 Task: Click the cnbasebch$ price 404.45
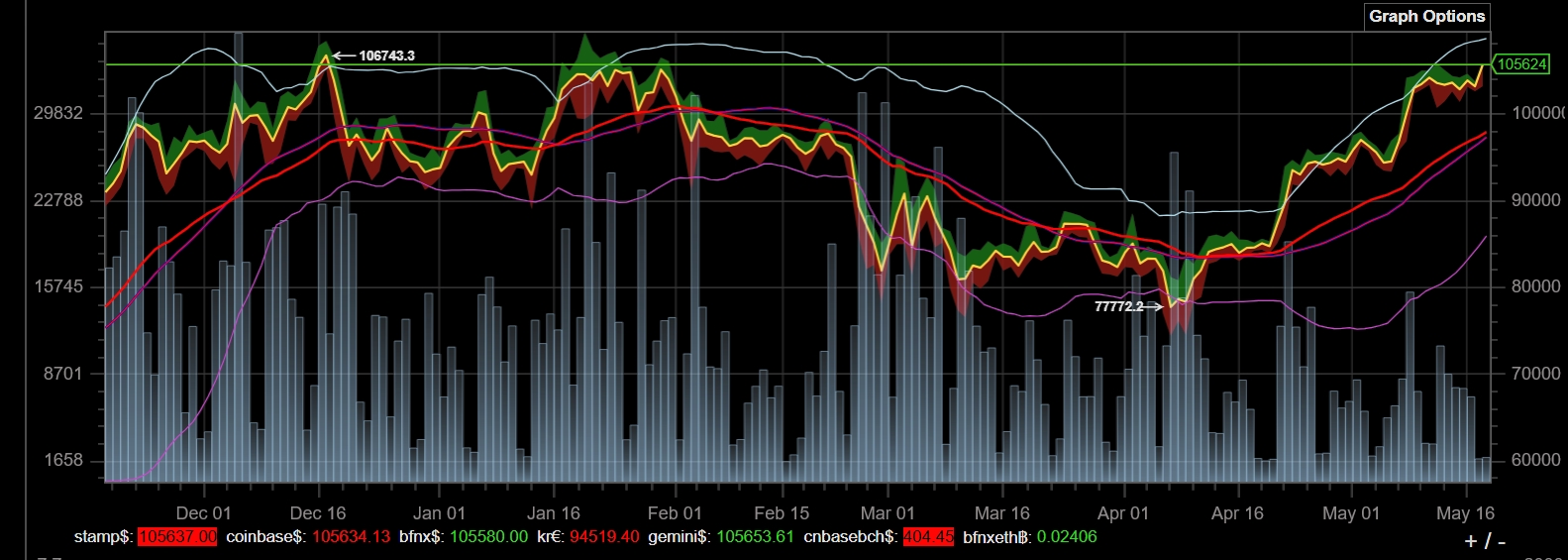(x=928, y=537)
